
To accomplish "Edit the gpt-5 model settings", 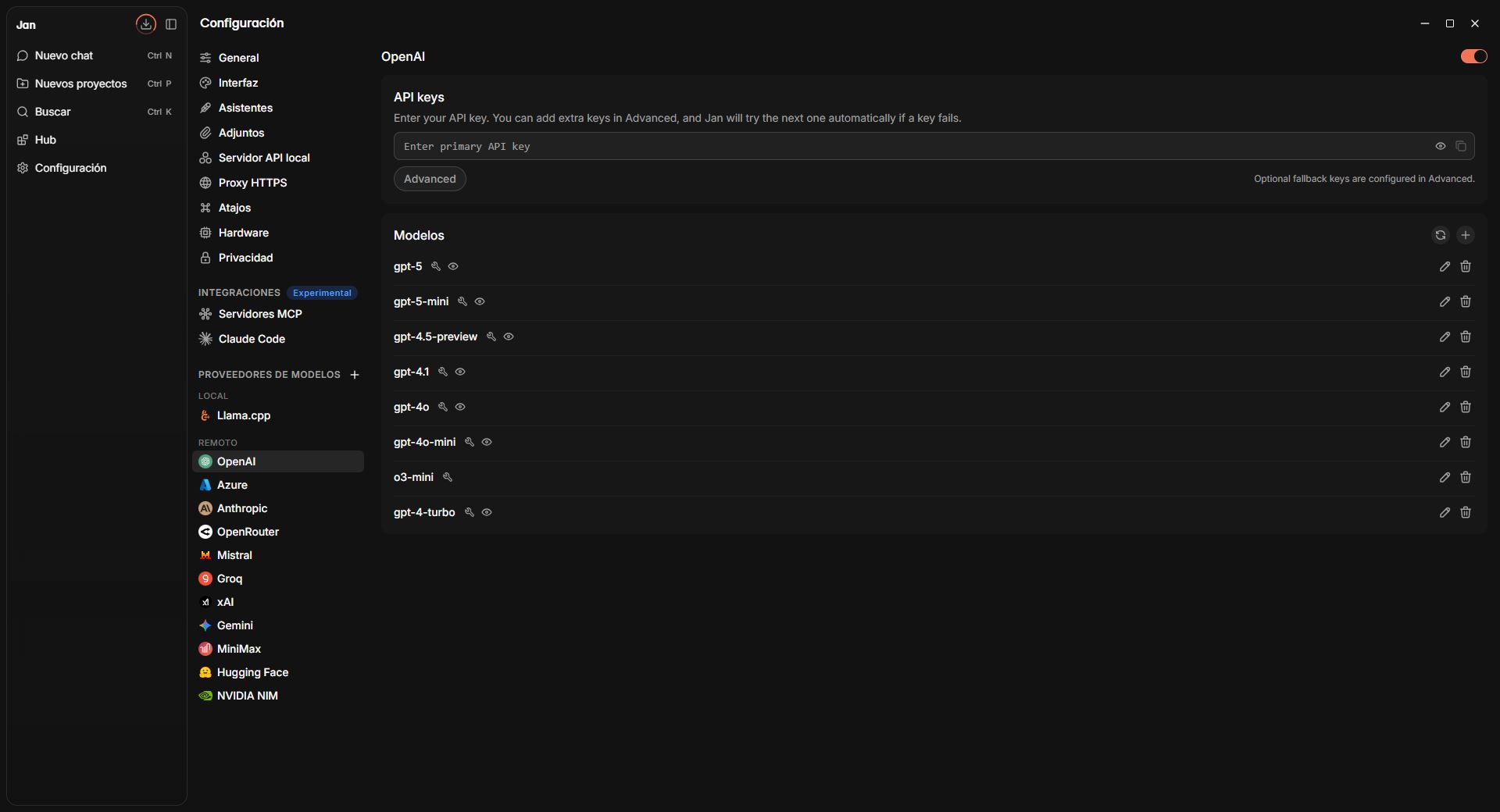I will click(x=1445, y=266).
